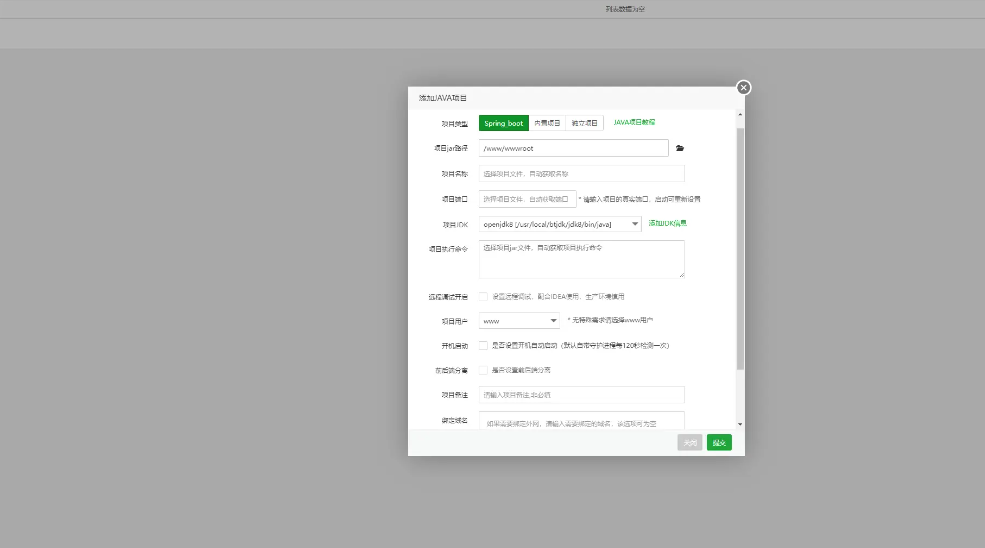Click the /www/wwwroot jar path field
985x548 pixels.
tap(573, 148)
